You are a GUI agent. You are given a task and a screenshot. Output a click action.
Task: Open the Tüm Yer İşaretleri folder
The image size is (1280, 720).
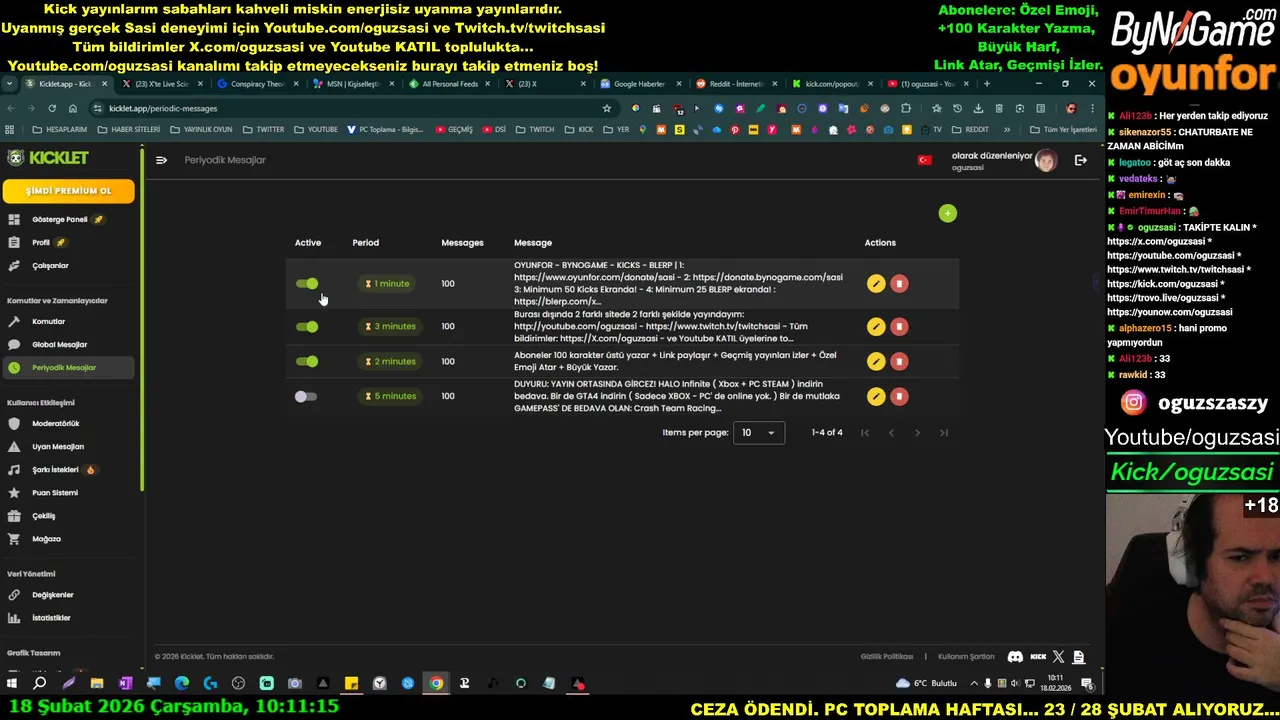1063,130
